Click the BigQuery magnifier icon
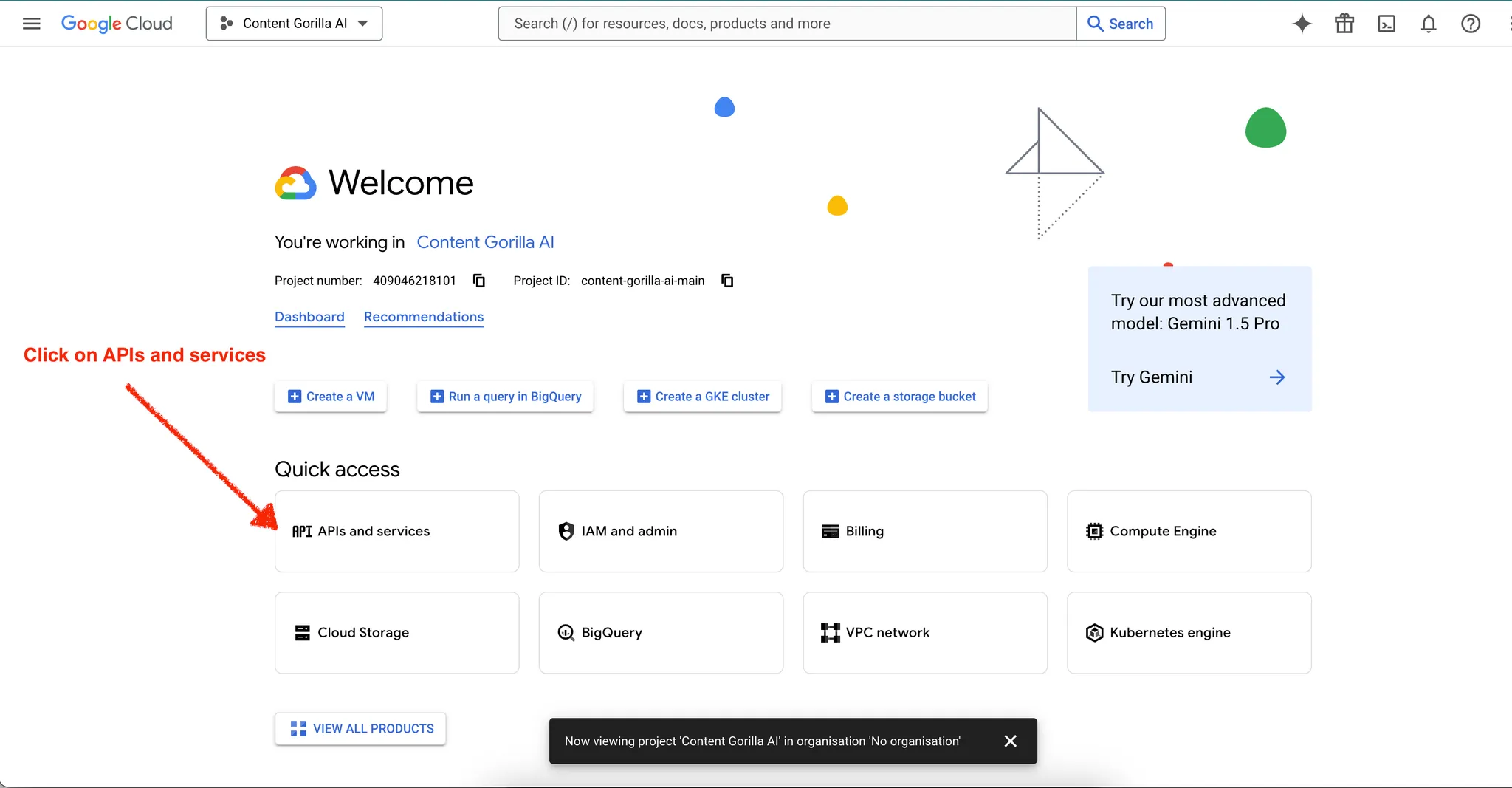This screenshot has height=788, width=1512. click(566, 633)
